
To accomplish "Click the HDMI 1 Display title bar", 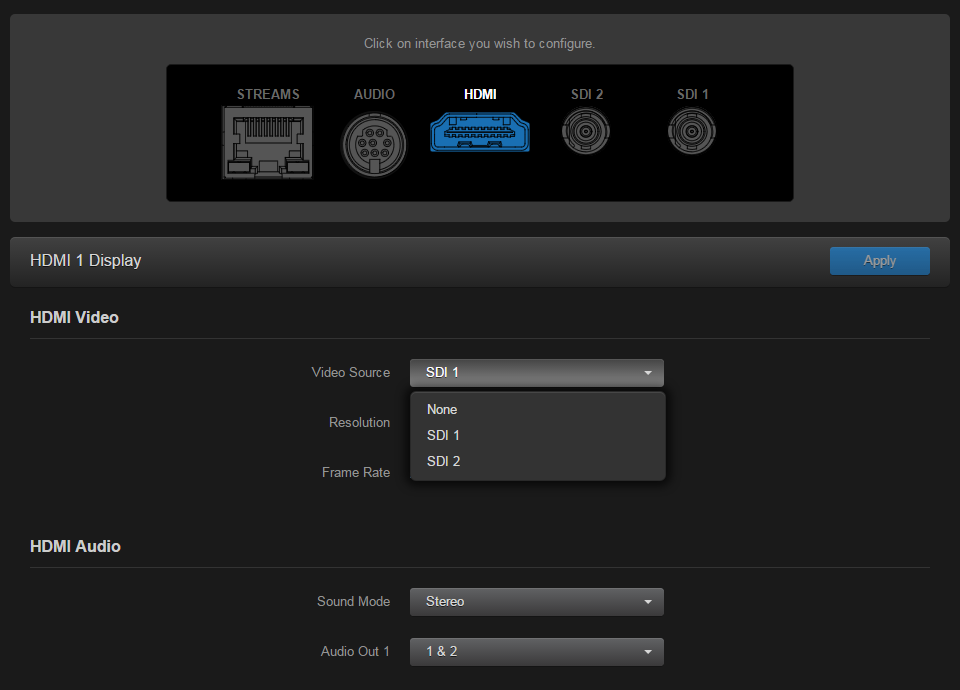I will tap(85, 260).
